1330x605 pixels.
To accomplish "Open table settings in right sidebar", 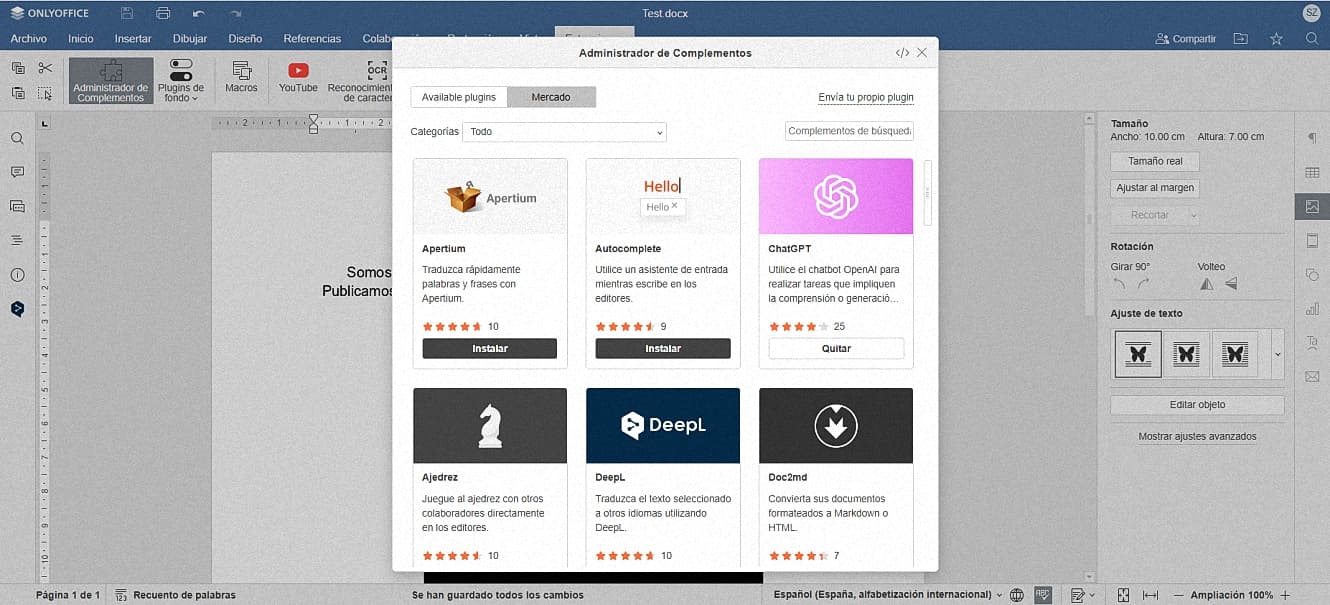I will [1312, 173].
